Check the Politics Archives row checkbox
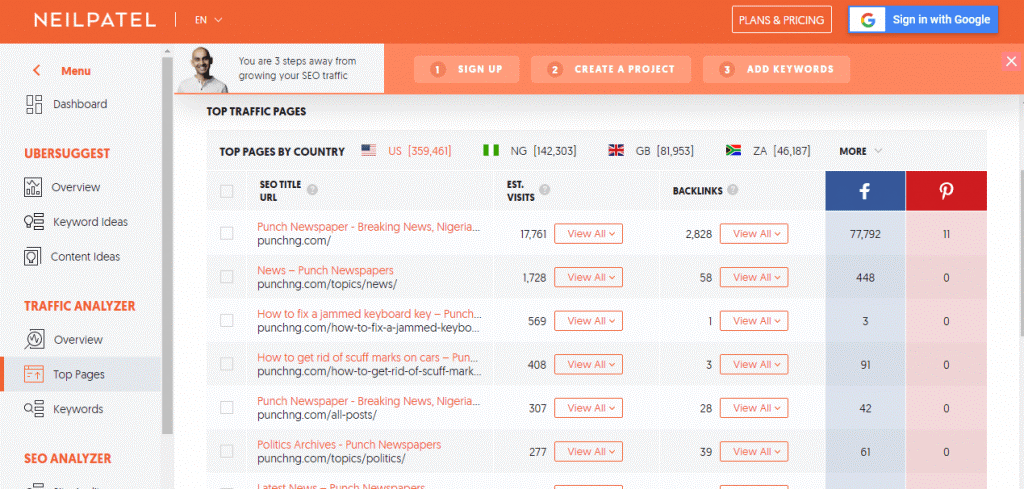This screenshot has width=1024, height=489. coord(227,451)
